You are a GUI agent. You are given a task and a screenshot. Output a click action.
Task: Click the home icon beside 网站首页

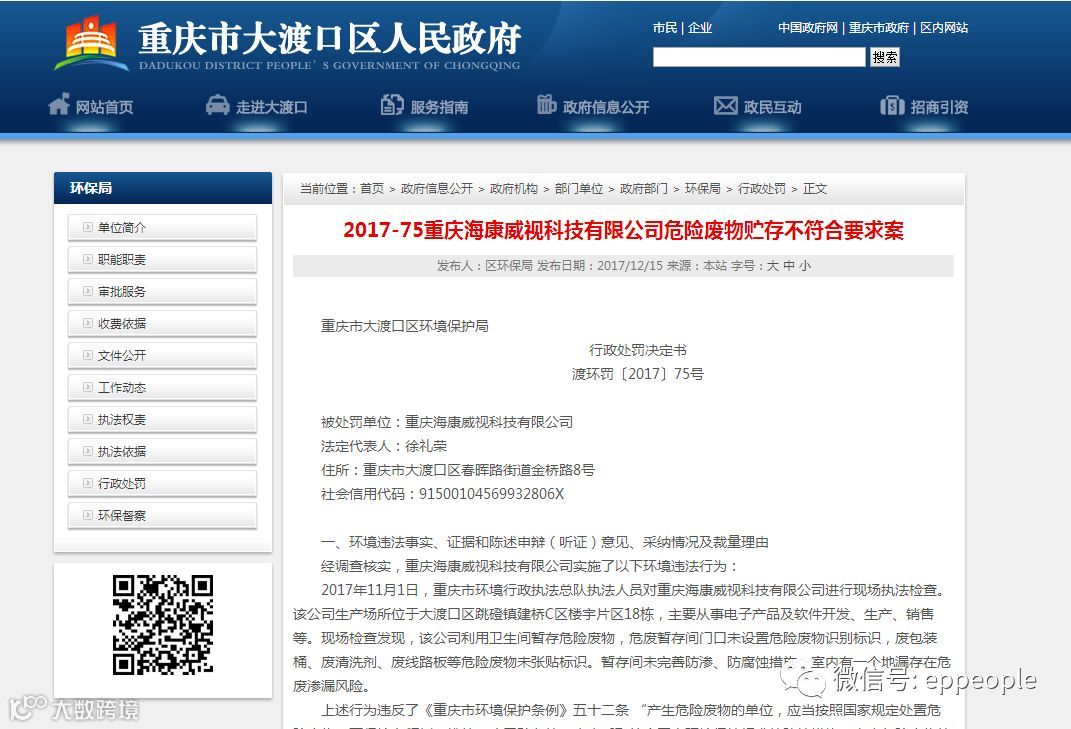tap(59, 105)
